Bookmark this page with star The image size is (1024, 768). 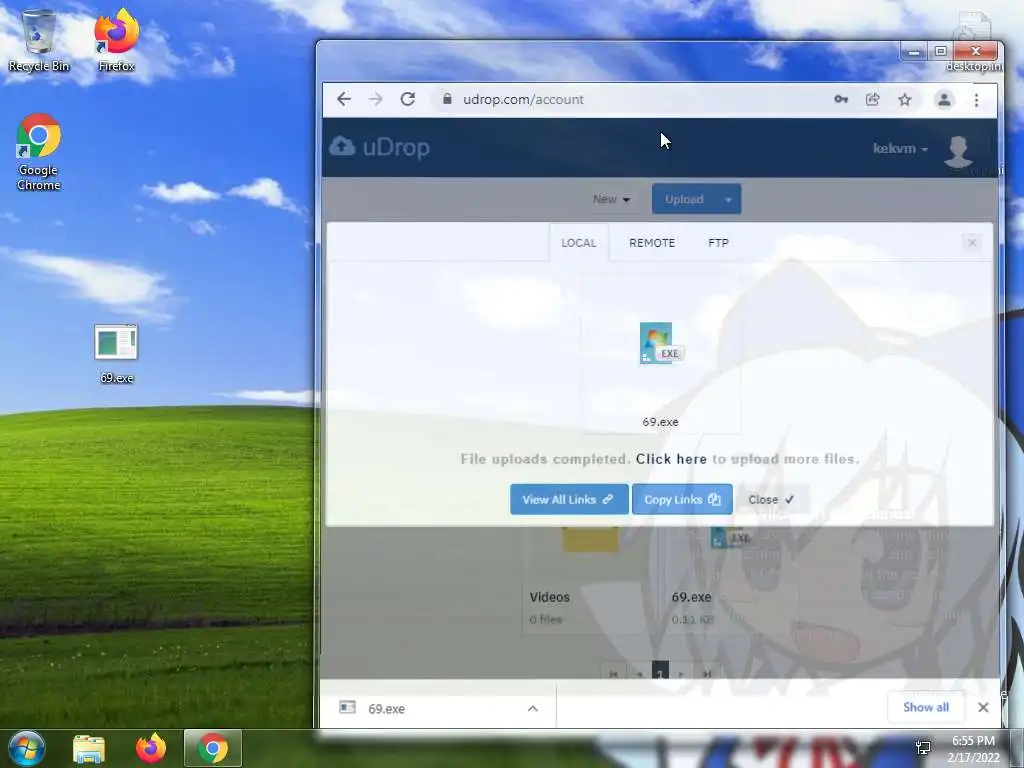click(904, 99)
